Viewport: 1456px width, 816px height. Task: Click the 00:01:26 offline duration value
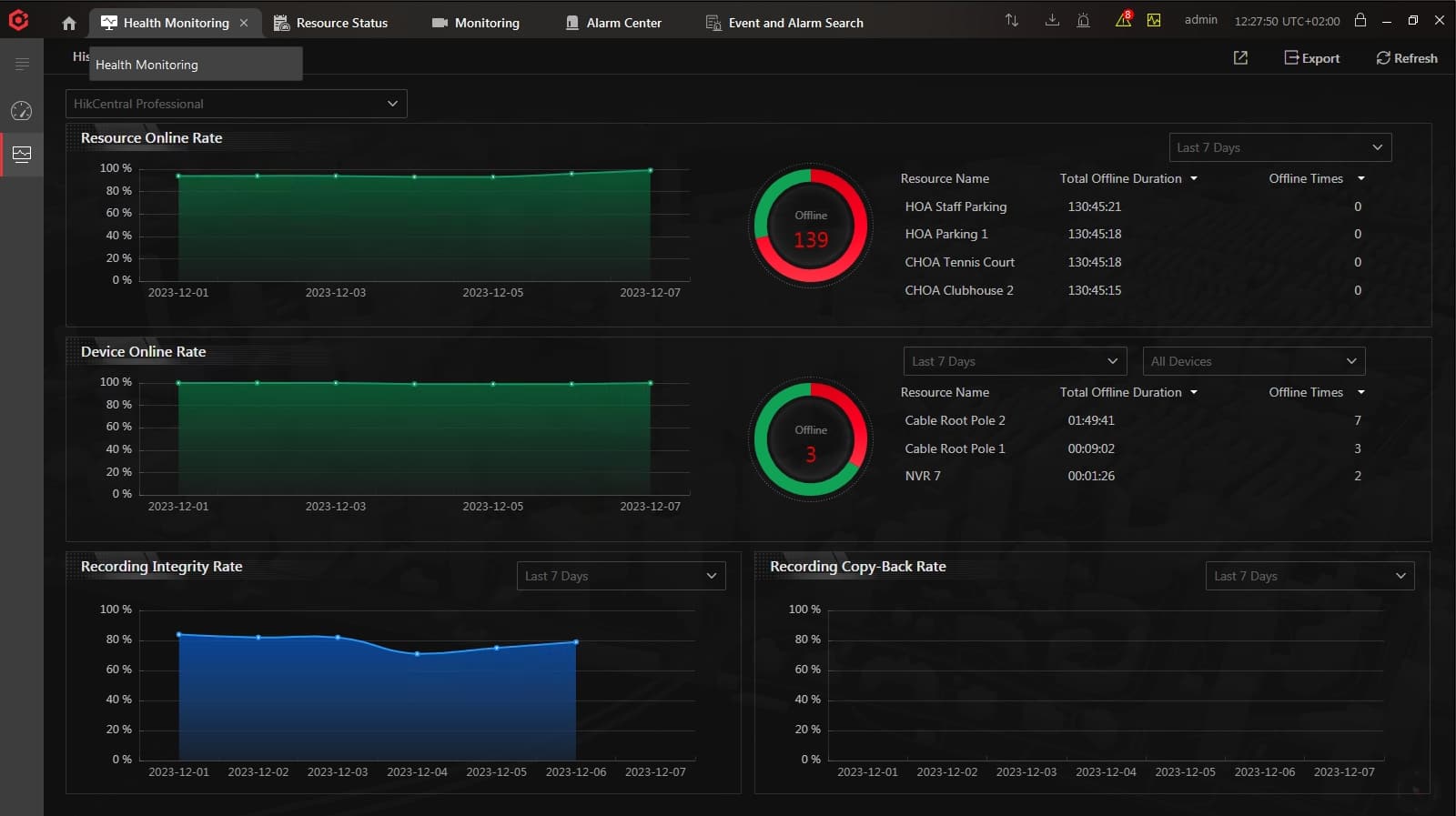tap(1091, 476)
